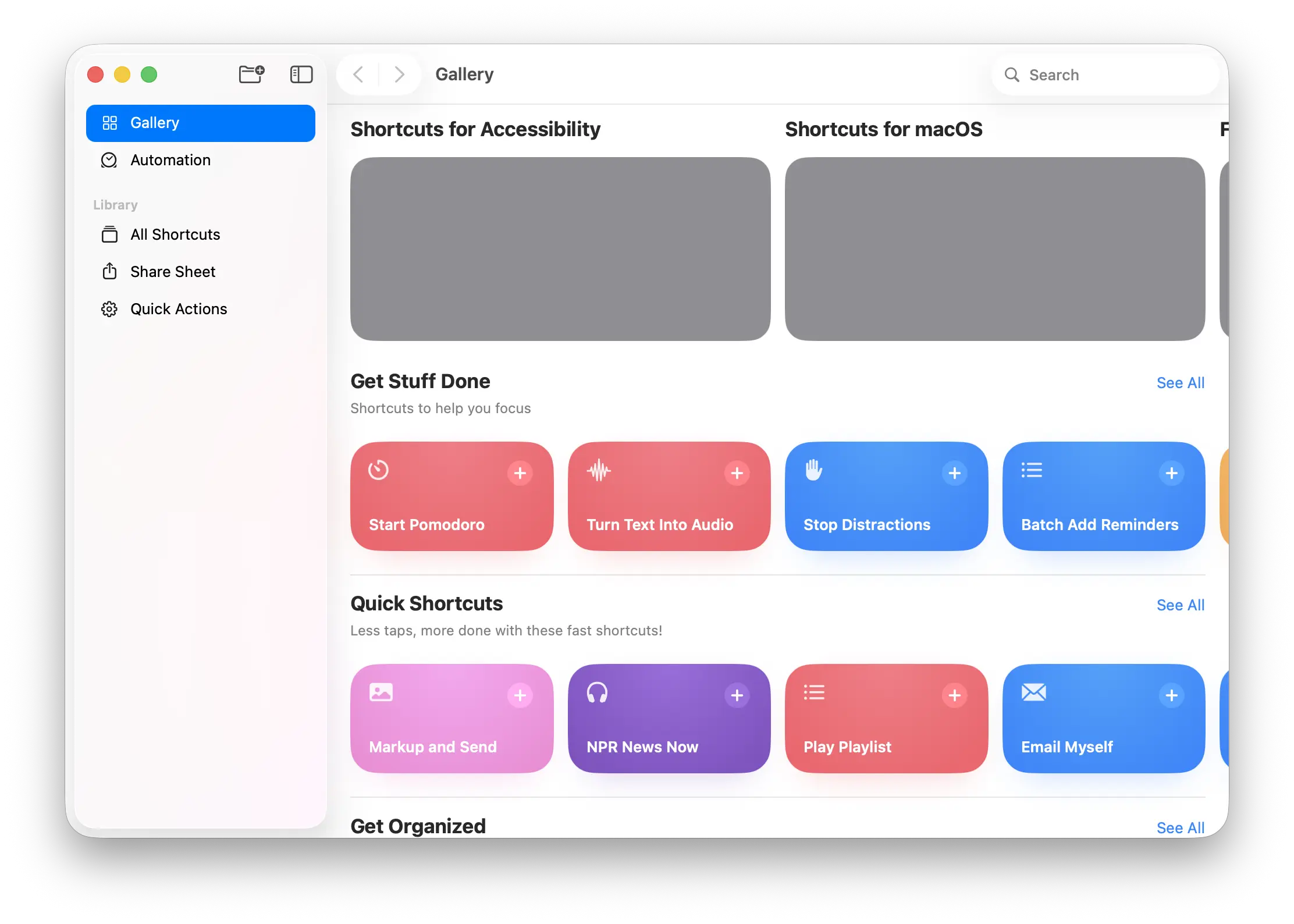Minimize the window with the yellow button
1294x924 pixels.
tap(122, 74)
